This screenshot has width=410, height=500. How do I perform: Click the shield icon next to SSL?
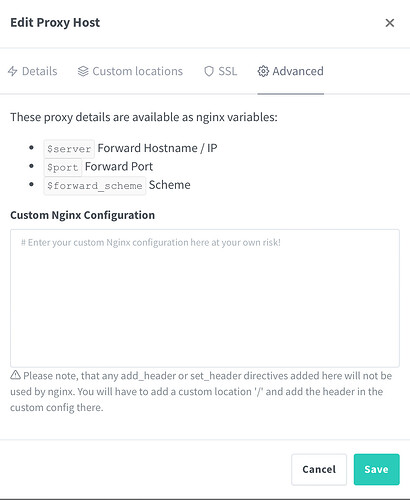pyautogui.click(x=209, y=71)
